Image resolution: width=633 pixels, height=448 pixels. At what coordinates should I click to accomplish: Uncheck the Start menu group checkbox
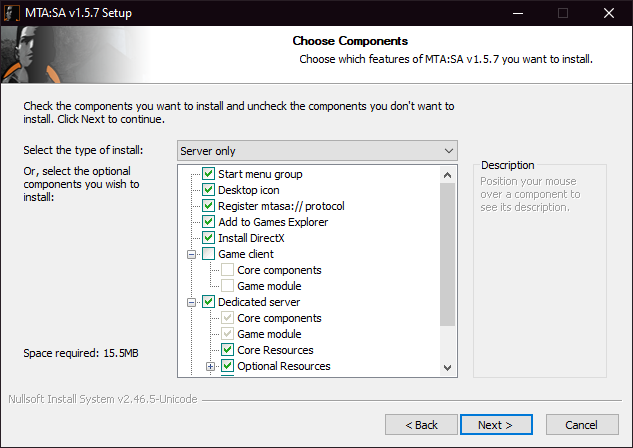(x=209, y=174)
